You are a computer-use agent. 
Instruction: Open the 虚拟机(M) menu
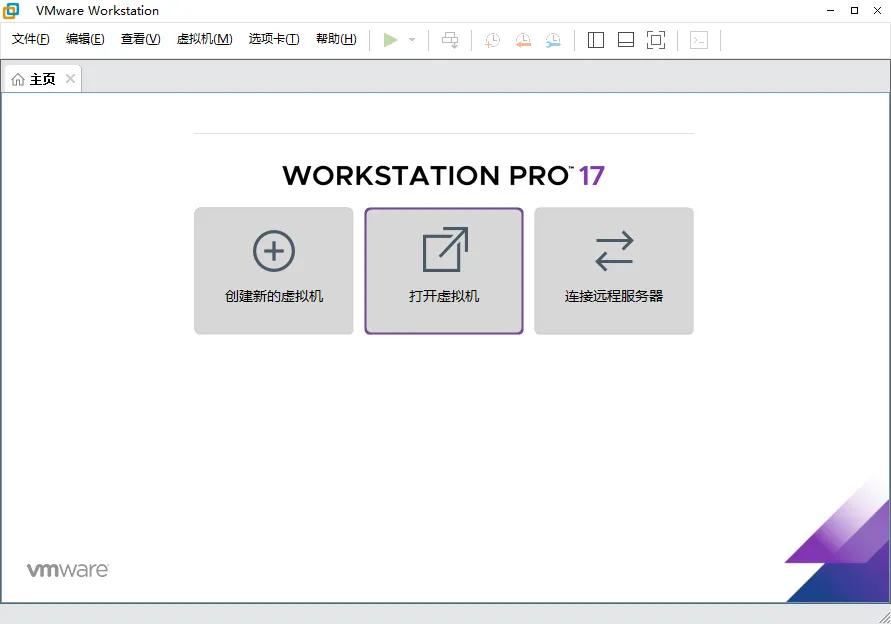[x=205, y=39]
